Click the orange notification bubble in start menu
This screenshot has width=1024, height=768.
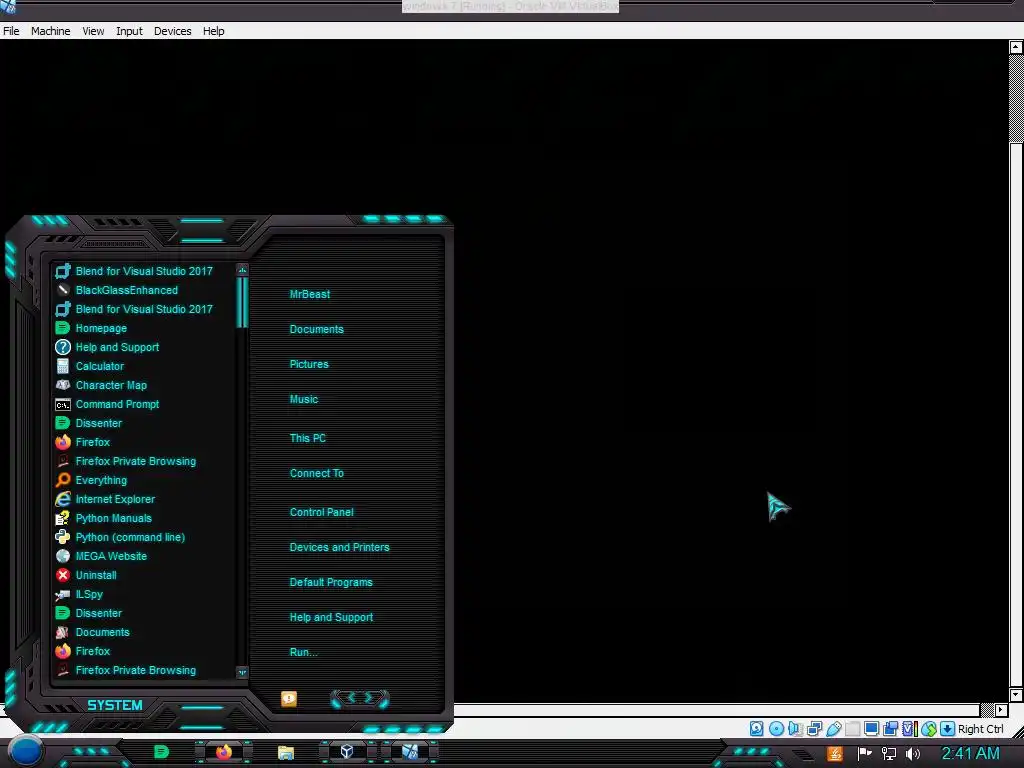(x=289, y=699)
